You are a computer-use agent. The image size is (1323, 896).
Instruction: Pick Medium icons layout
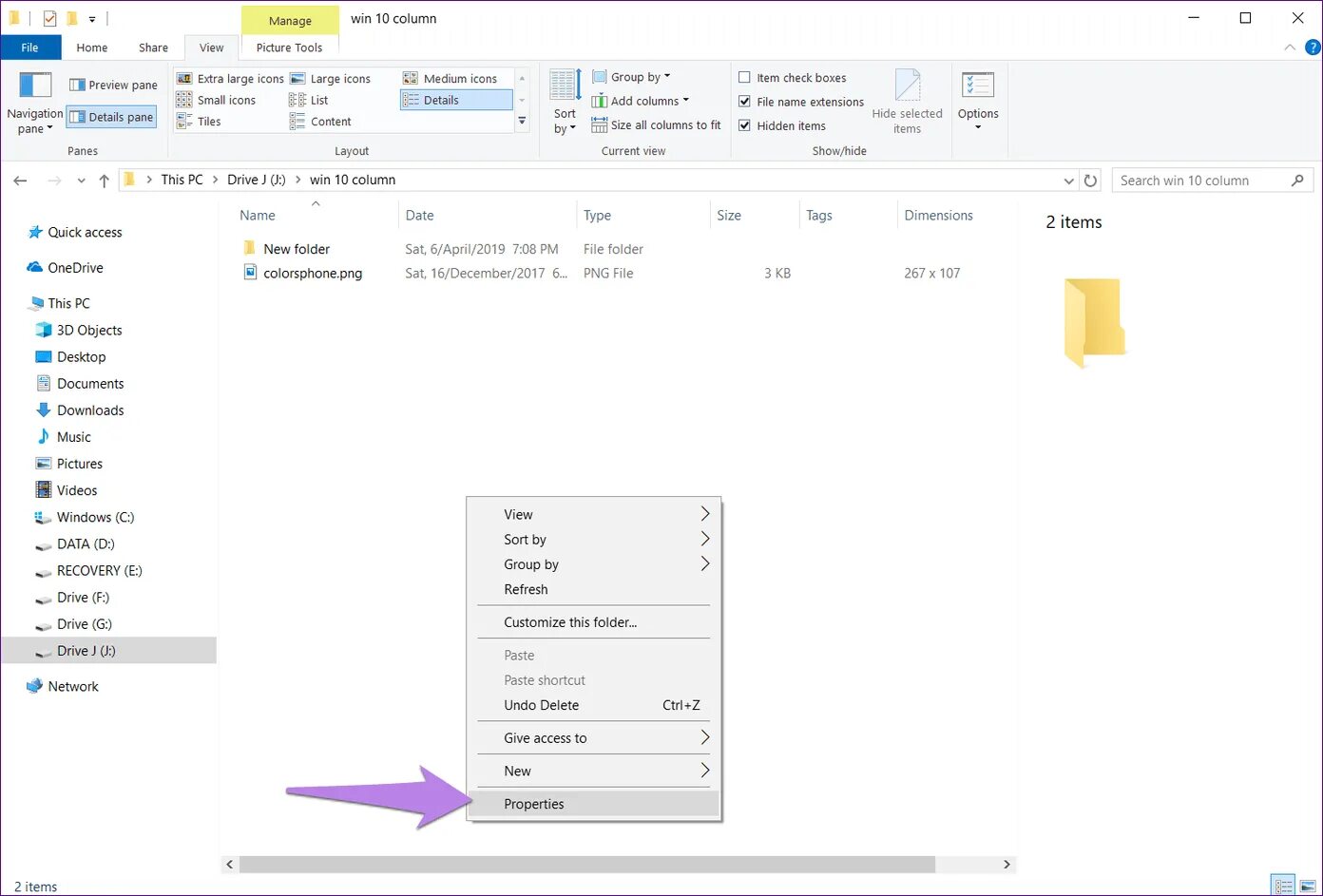pyautogui.click(x=450, y=79)
